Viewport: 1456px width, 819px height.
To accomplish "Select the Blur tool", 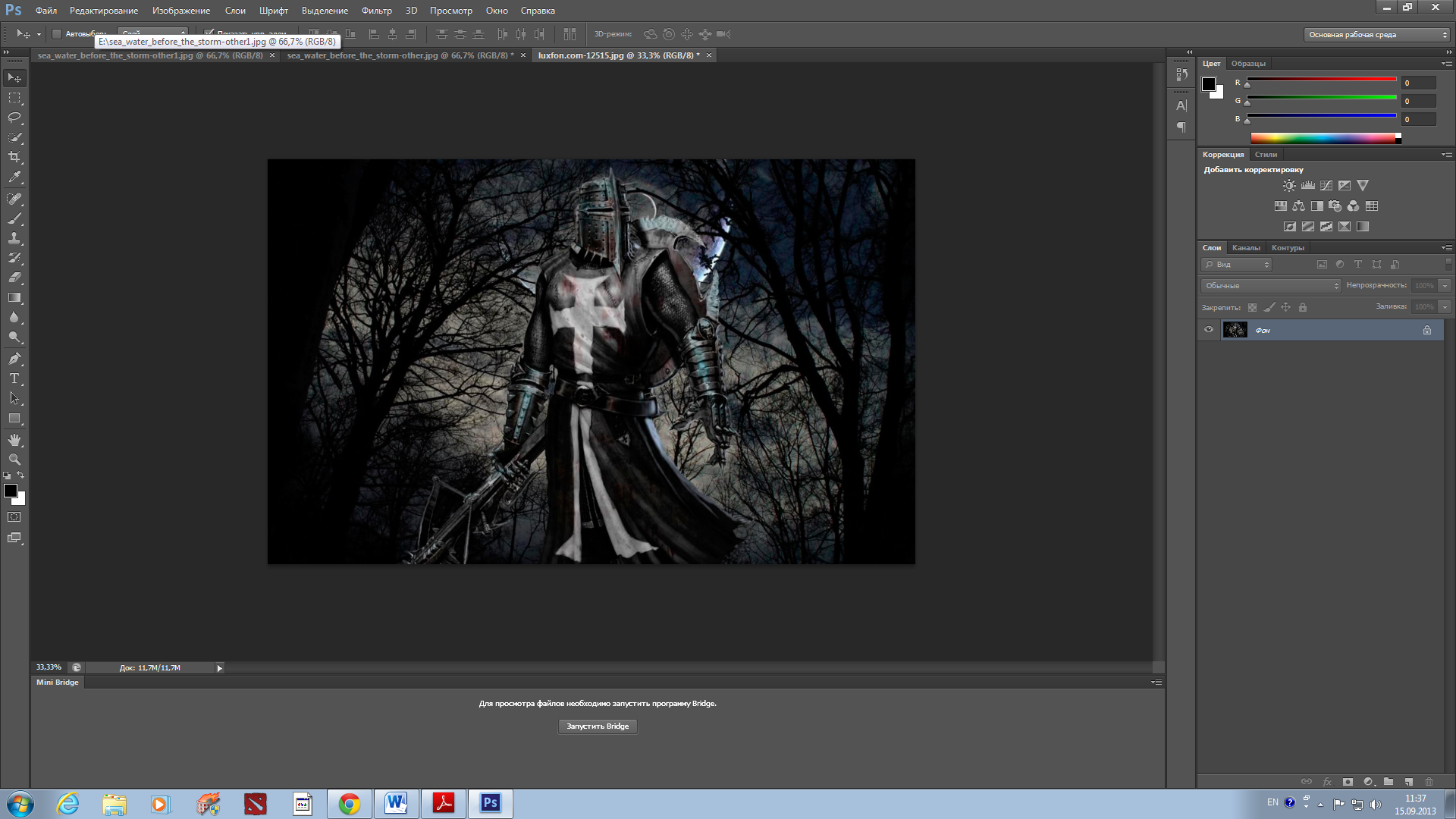I will pyautogui.click(x=14, y=317).
